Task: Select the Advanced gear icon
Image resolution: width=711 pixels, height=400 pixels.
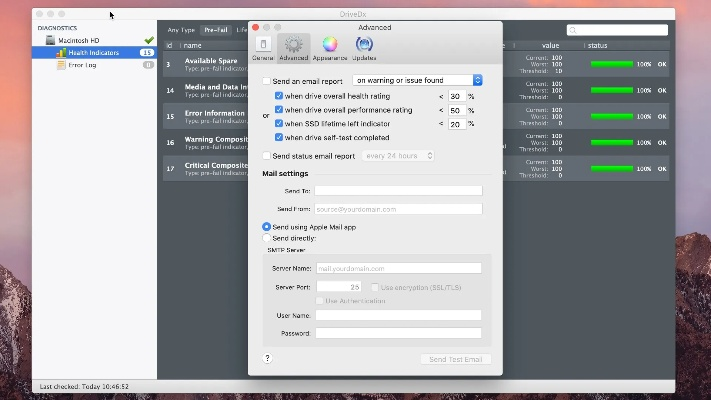Action: tap(294, 45)
